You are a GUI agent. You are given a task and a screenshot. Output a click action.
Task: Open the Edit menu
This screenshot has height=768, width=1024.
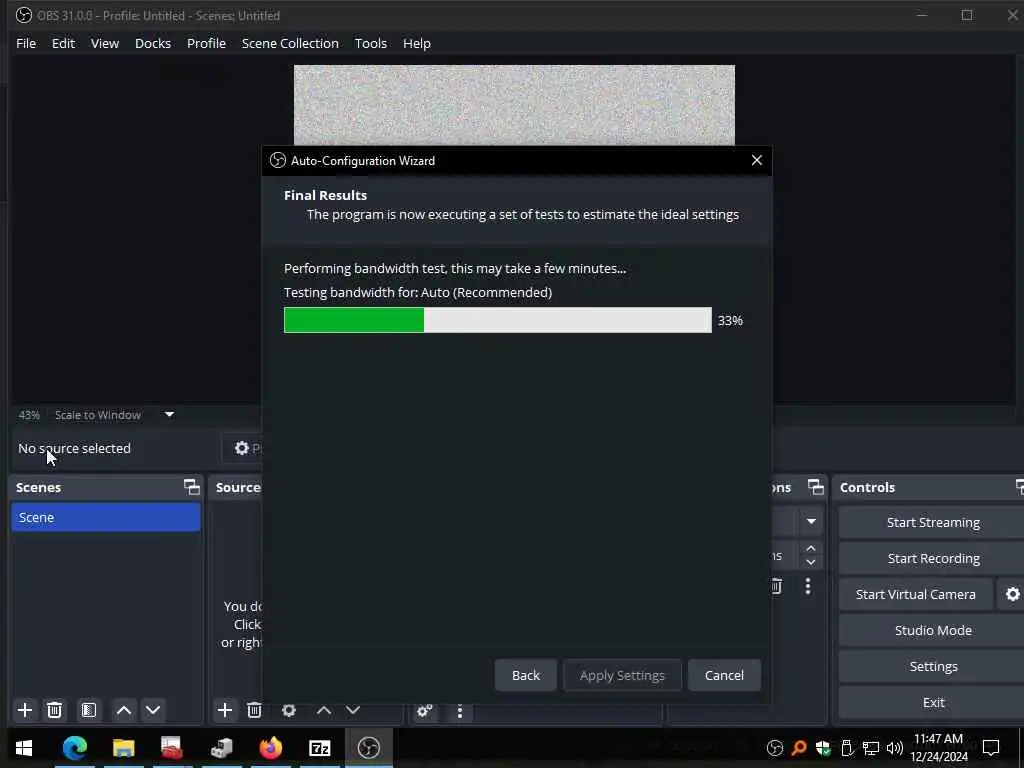point(63,43)
